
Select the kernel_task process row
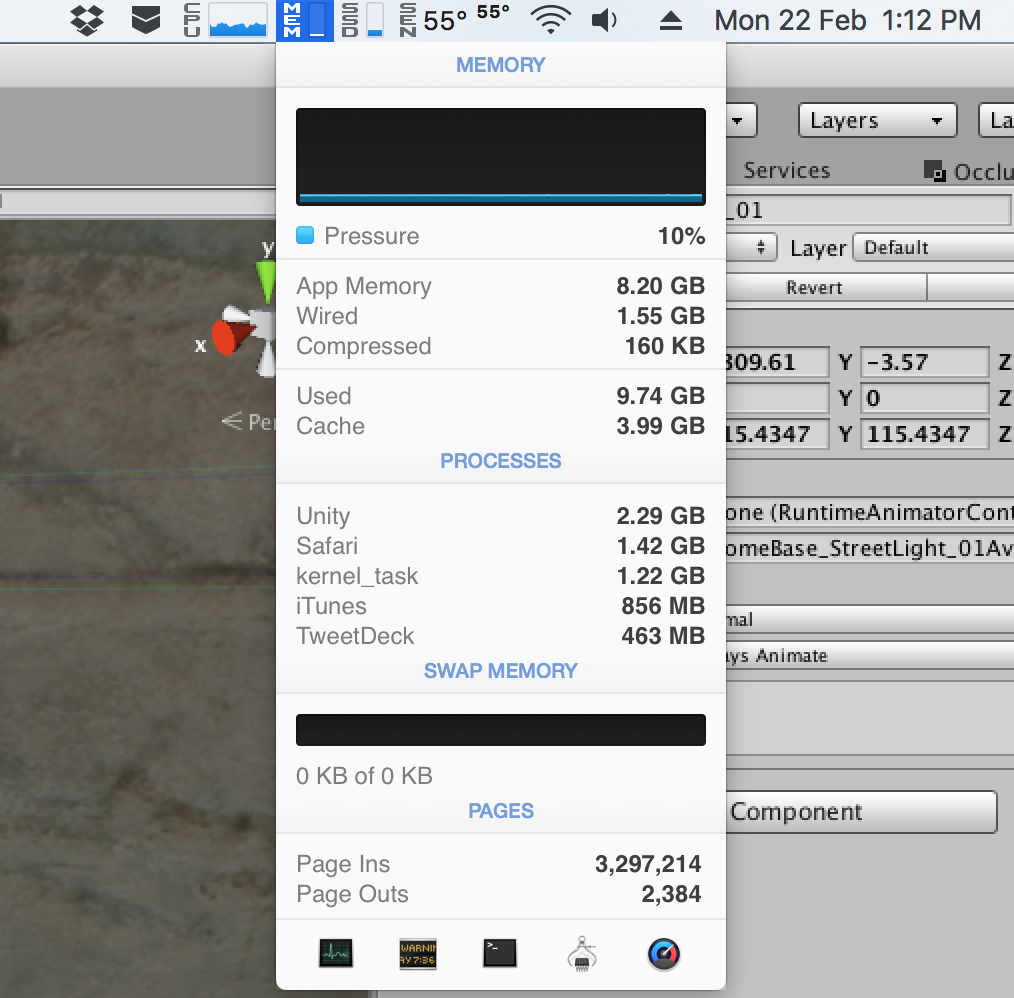tap(501, 576)
